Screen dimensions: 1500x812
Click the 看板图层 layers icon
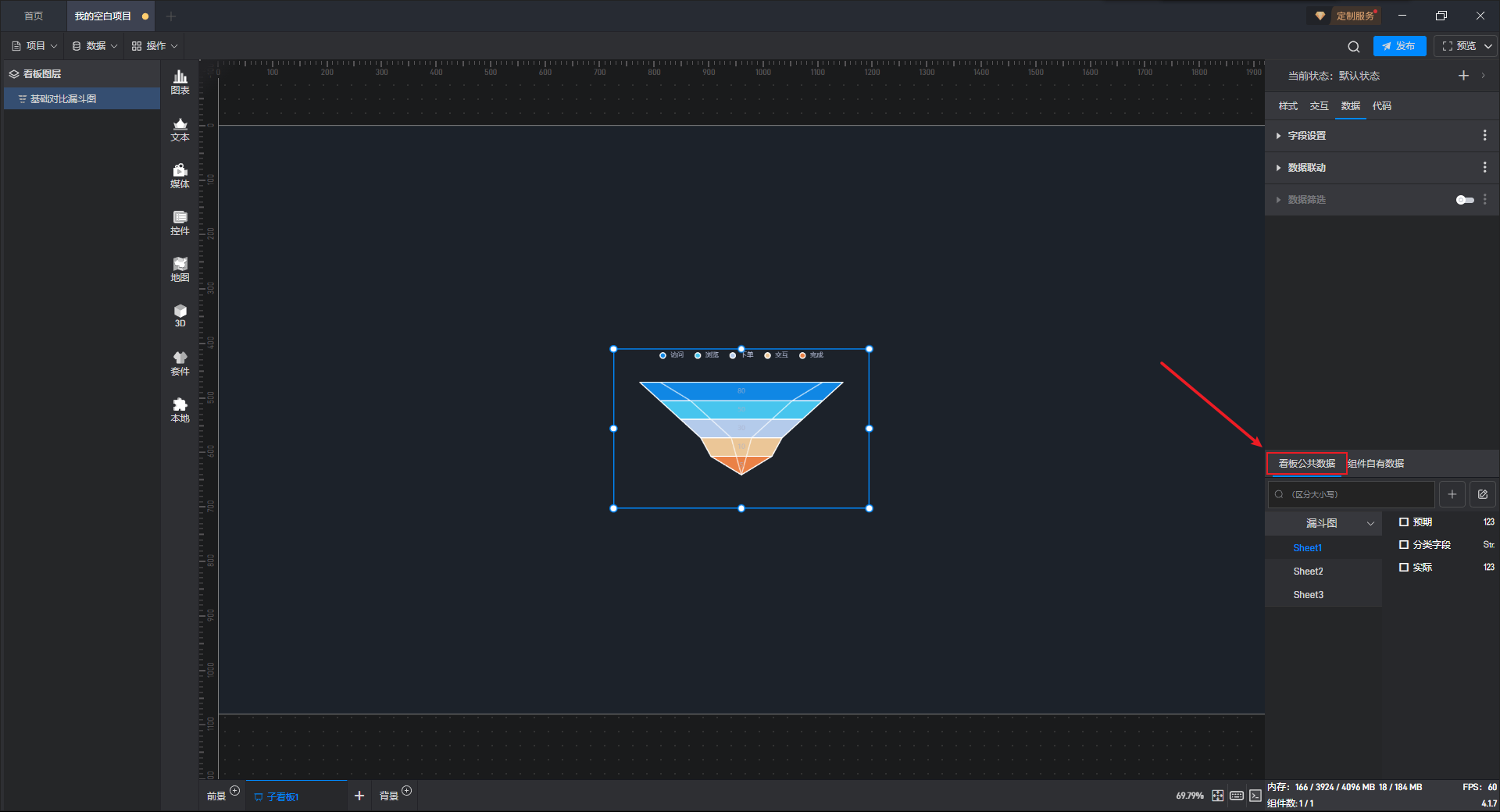pyautogui.click(x=14, y=74)
